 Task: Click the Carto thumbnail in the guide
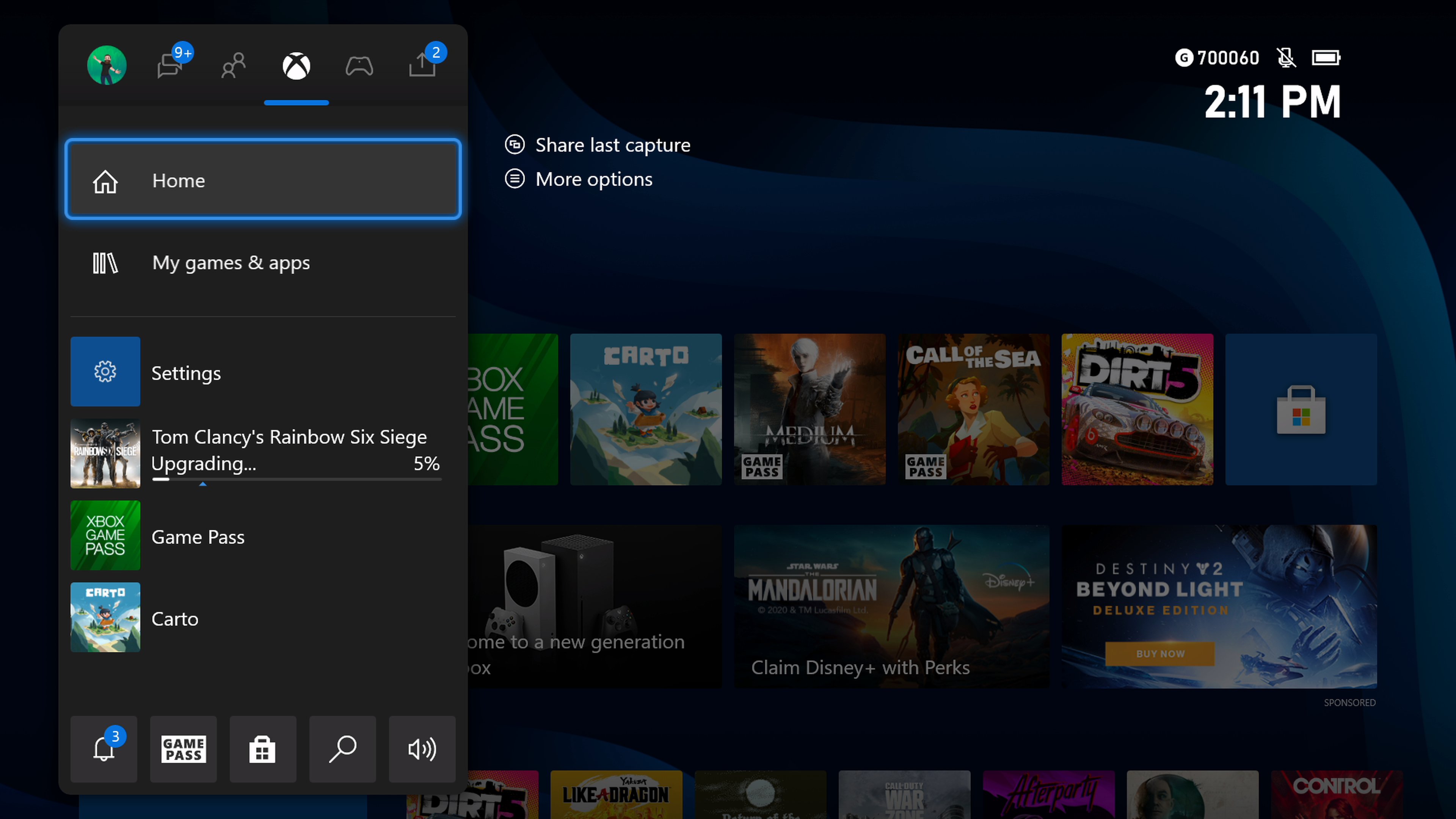[105, 617]
